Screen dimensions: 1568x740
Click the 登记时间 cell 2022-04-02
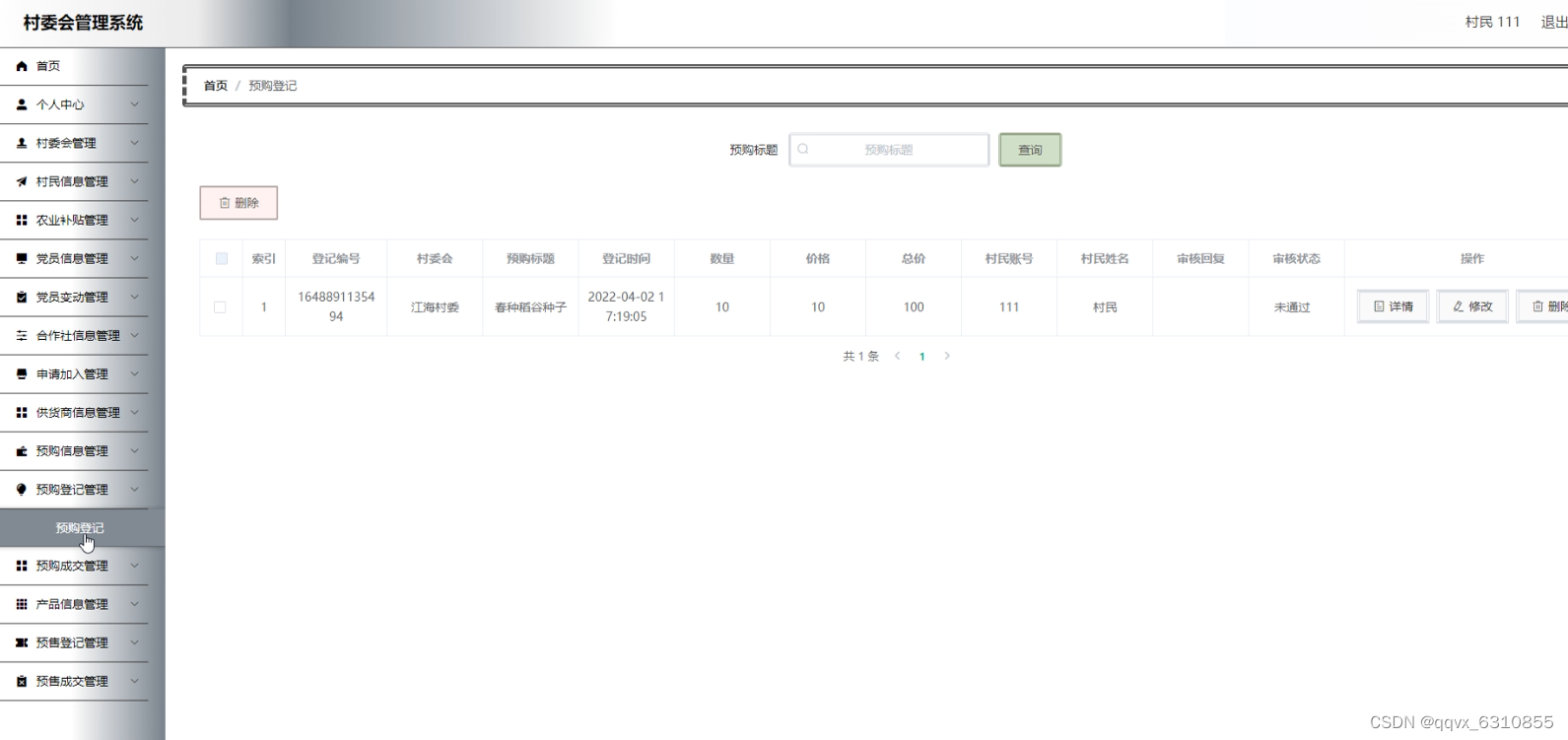pyautogui.click(x=626, y=306)
